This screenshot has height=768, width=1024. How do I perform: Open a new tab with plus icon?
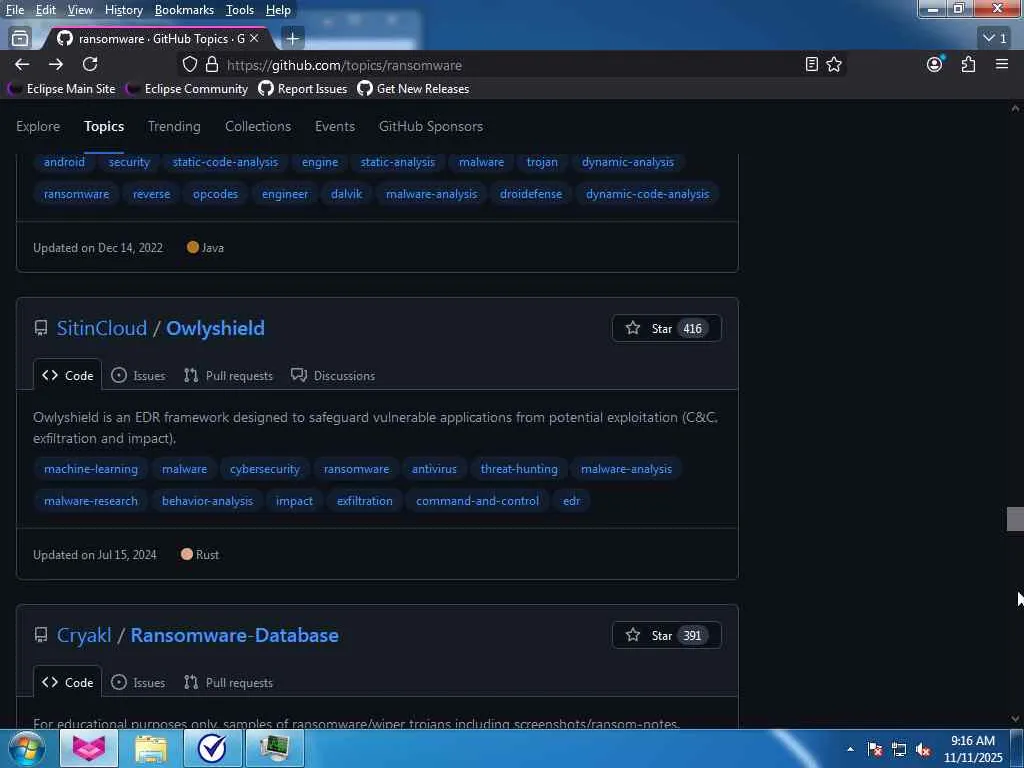click(293, 39)
